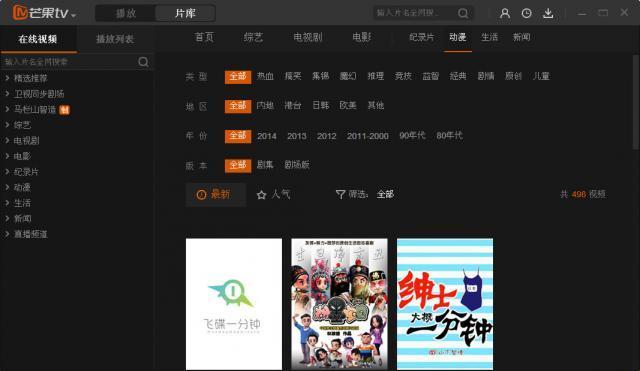Viewport: 640px width, 371px height.
Task: Open the watch history clock icon
Action: [527, 13]
